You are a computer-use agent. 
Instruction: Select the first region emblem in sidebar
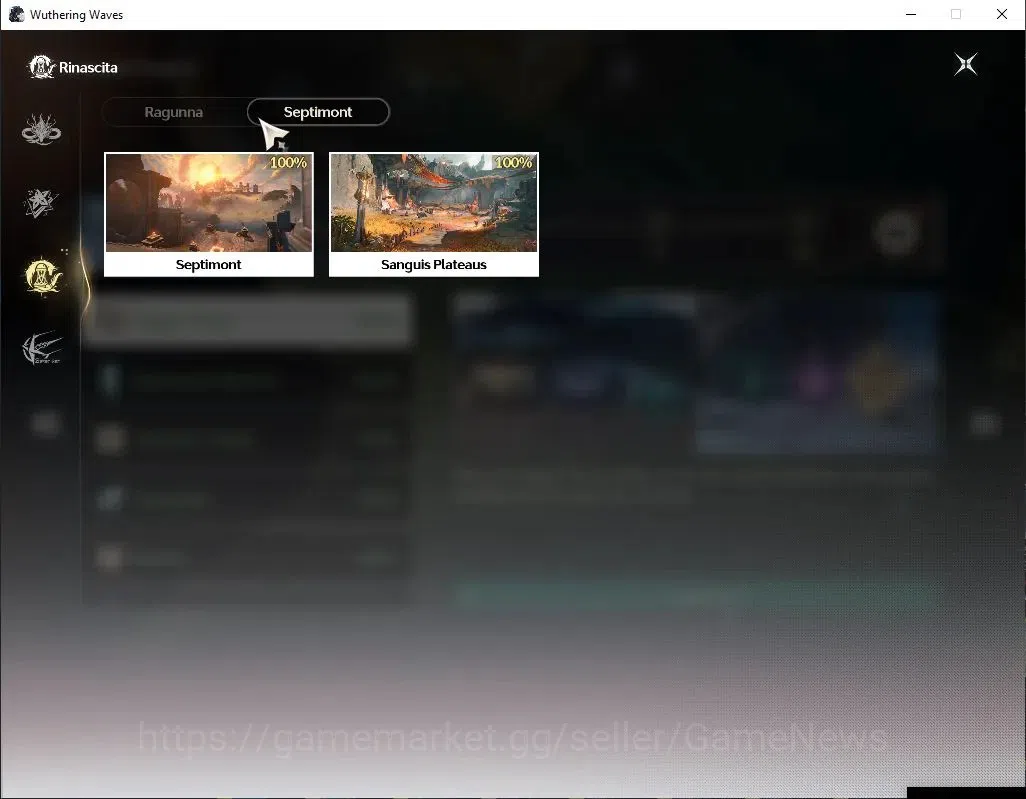coord(41,129)
